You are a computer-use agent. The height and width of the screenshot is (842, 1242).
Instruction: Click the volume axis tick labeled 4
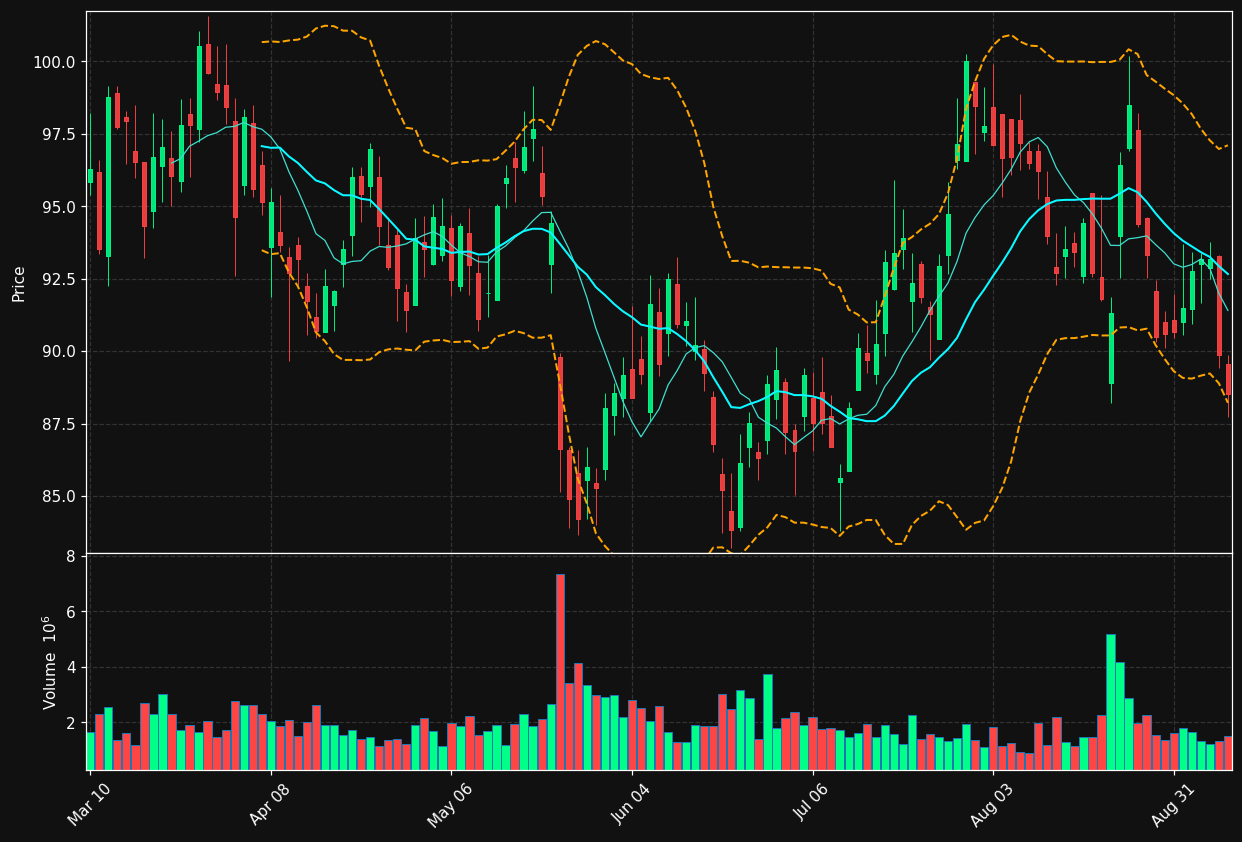coord(72,667)
